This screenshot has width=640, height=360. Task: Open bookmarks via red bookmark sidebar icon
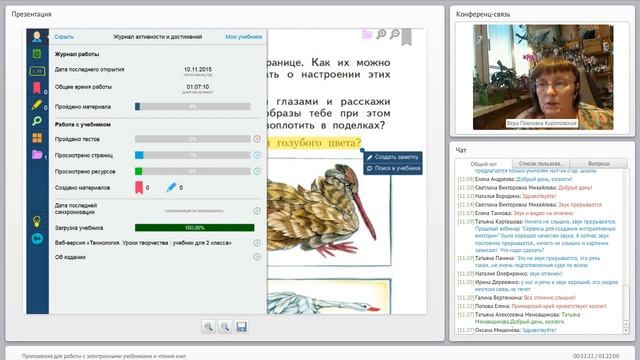click(x=37, y=88)
